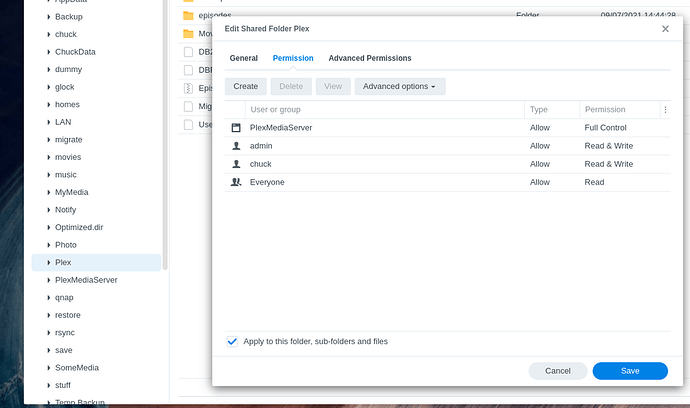
Task: Open the column options menu icon
Action: point(665,110)
